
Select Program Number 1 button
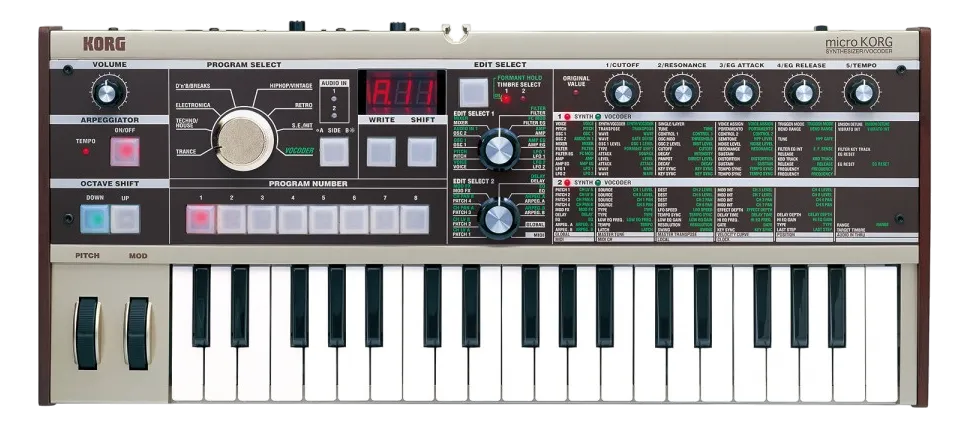(x=200, y=219)
